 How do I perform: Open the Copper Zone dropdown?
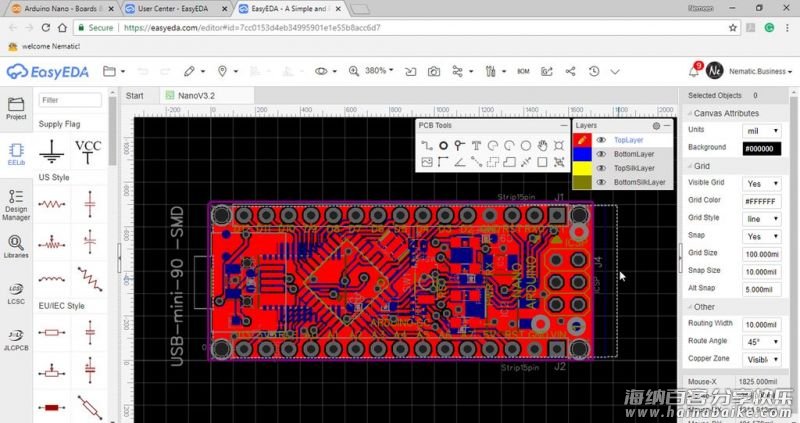coord(762,360)
